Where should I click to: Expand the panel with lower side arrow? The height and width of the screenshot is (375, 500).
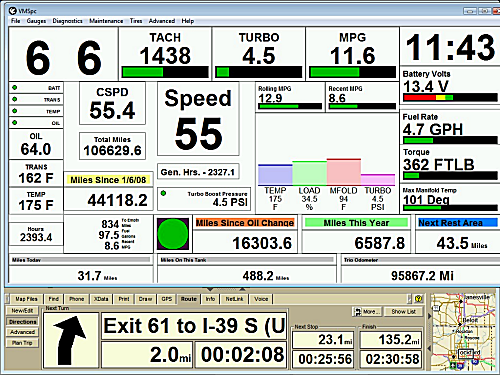pos(429,348)
